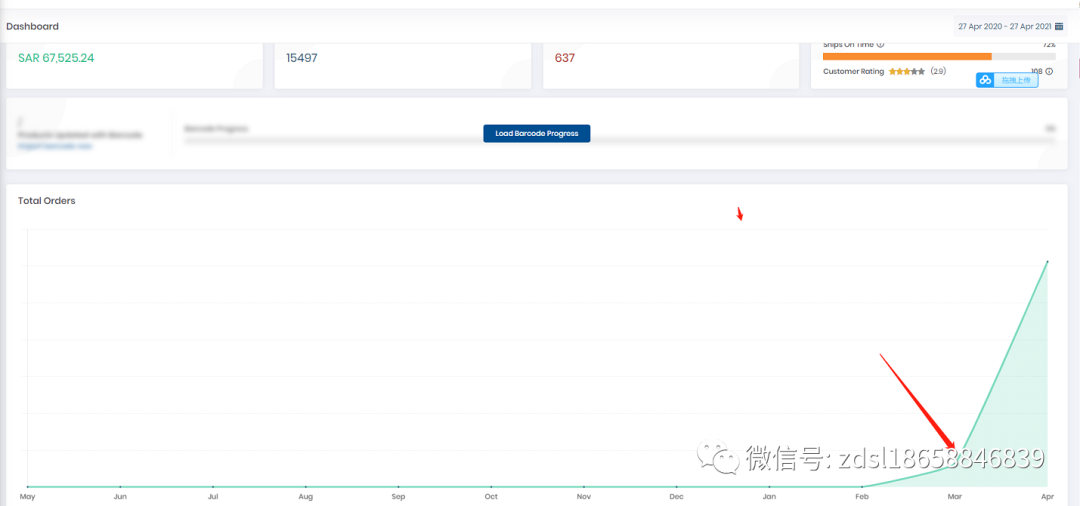Click the April peak data point on chart

click(1048, 262)
